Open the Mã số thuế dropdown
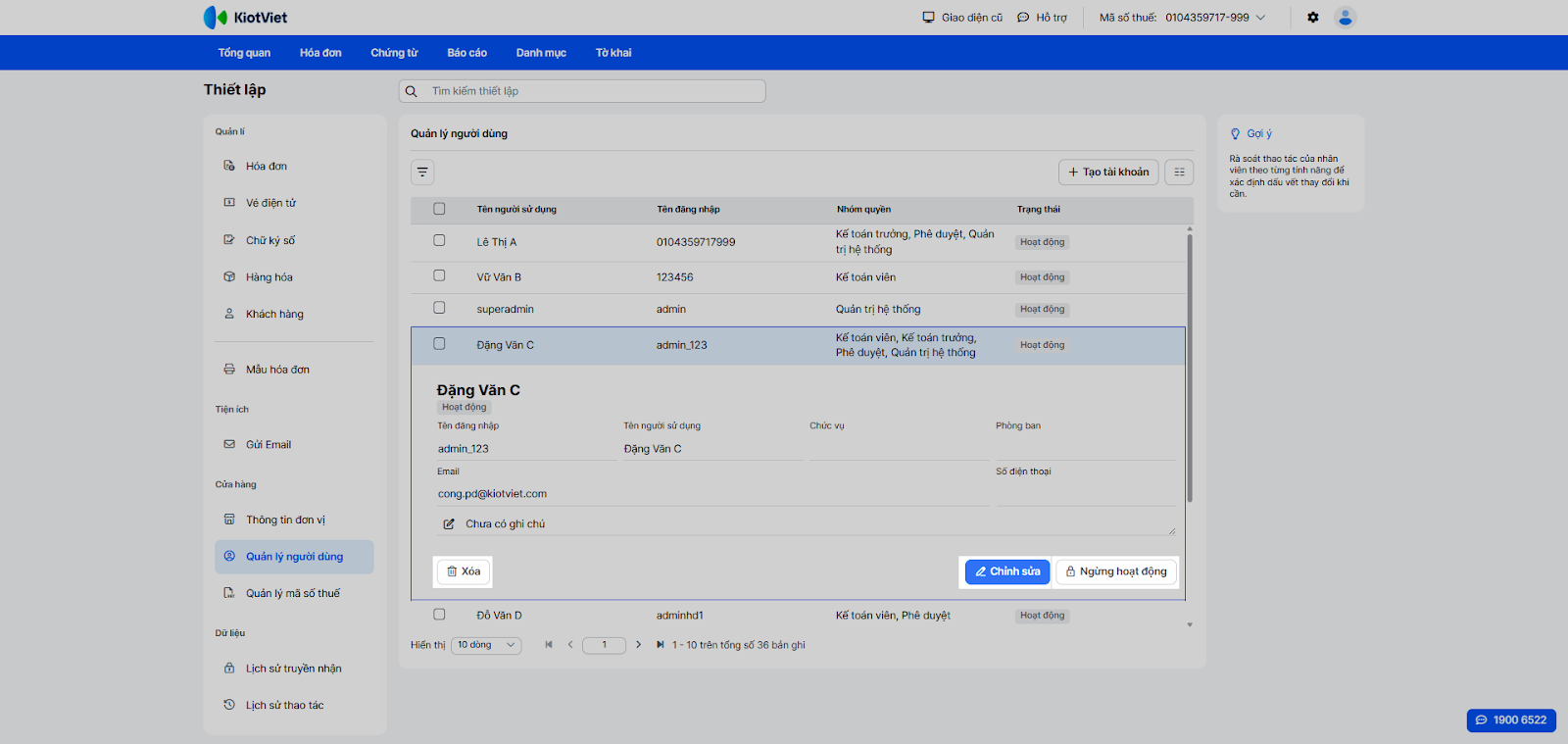The height and width of the screenshot is (744, 1568). point(1261,18)
